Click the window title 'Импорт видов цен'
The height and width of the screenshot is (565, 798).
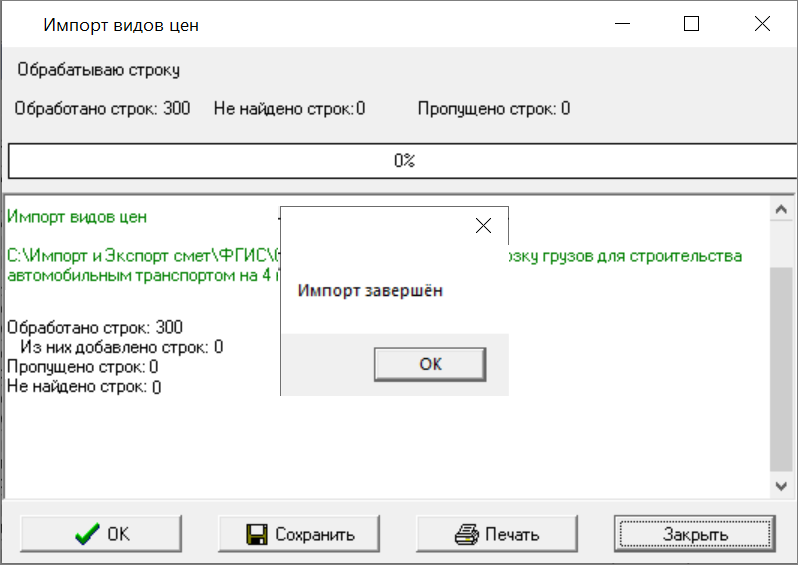point(121,25)
